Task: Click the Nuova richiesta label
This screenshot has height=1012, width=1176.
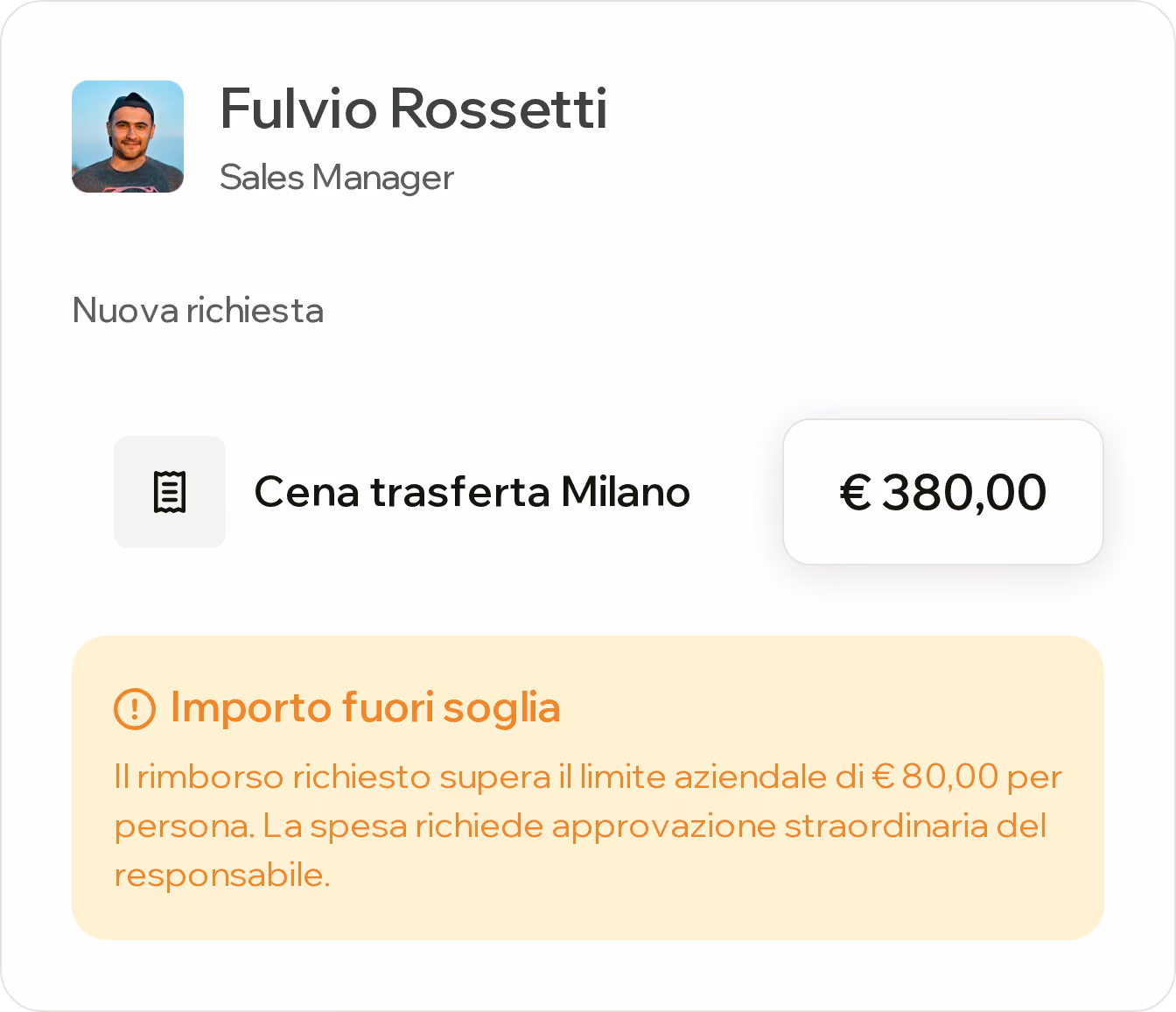Action: click(198, 311)
